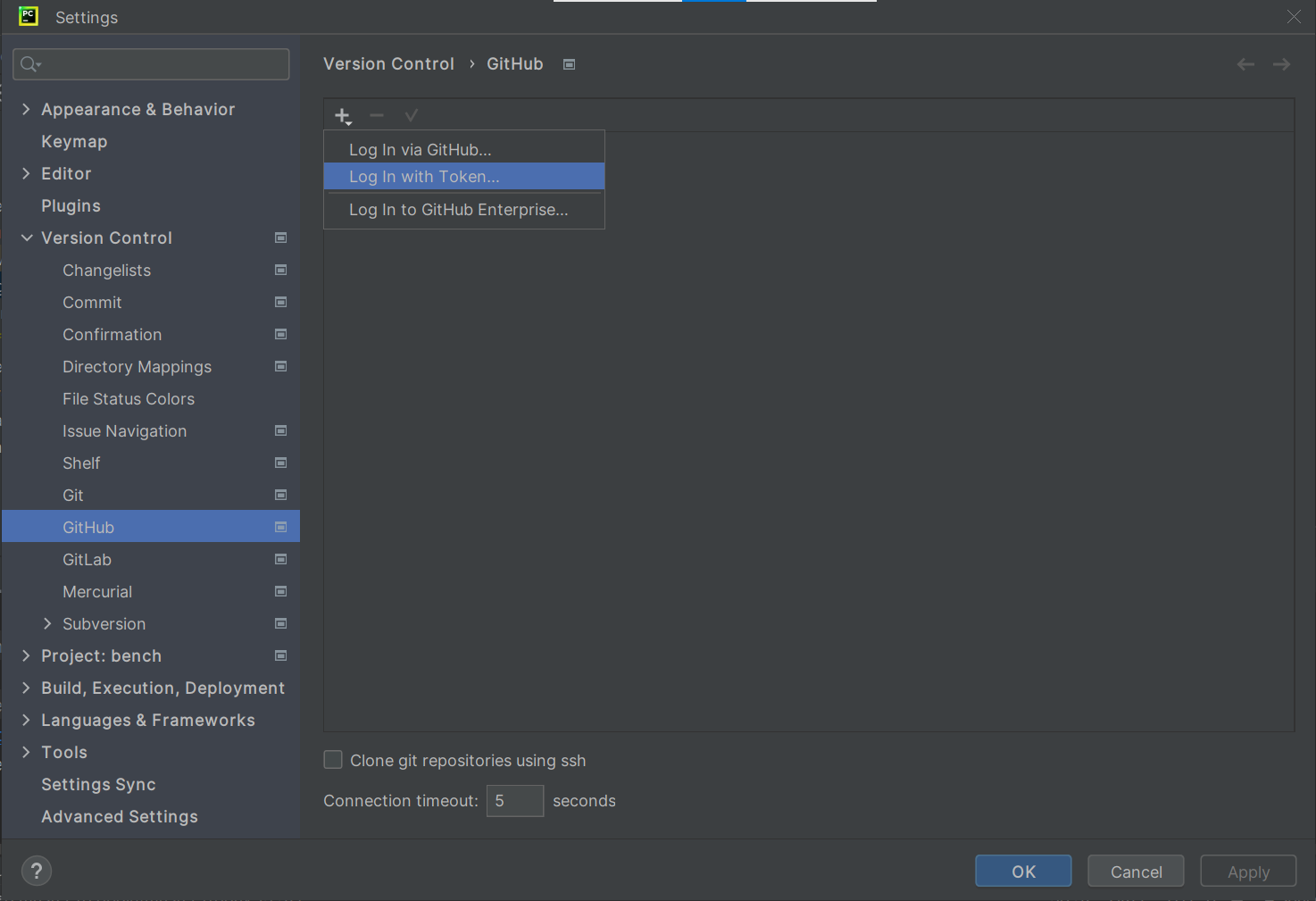Select Directory Mappings in the tree

click(137, 366)
